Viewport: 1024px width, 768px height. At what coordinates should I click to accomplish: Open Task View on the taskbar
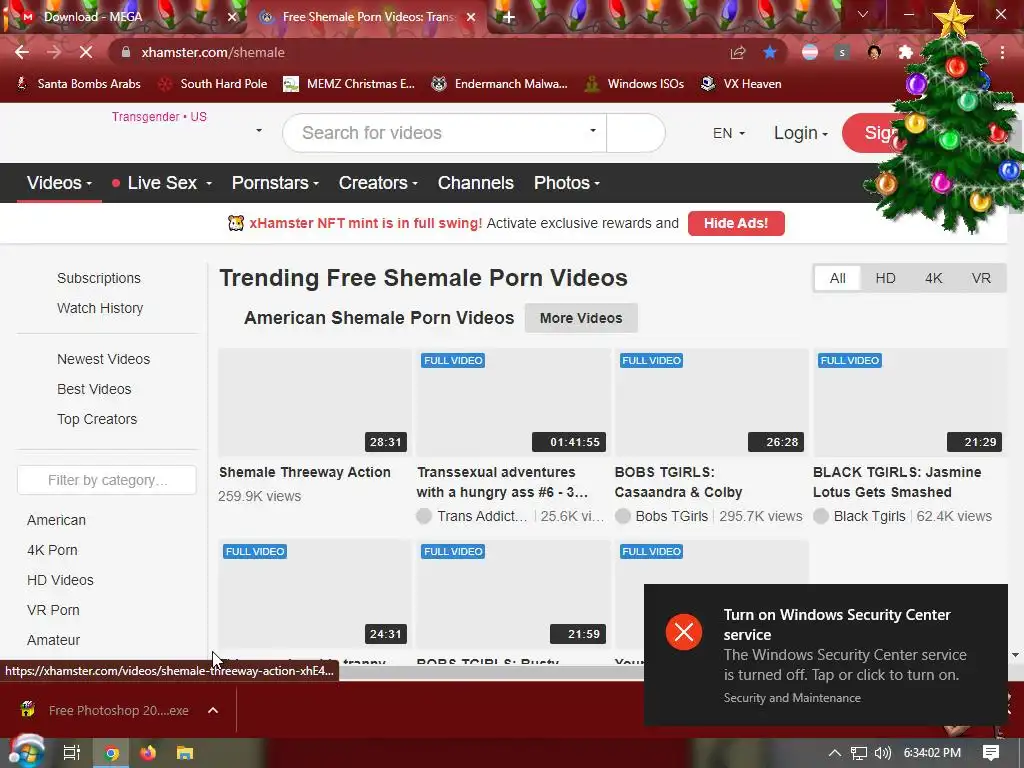click(71, 753)
